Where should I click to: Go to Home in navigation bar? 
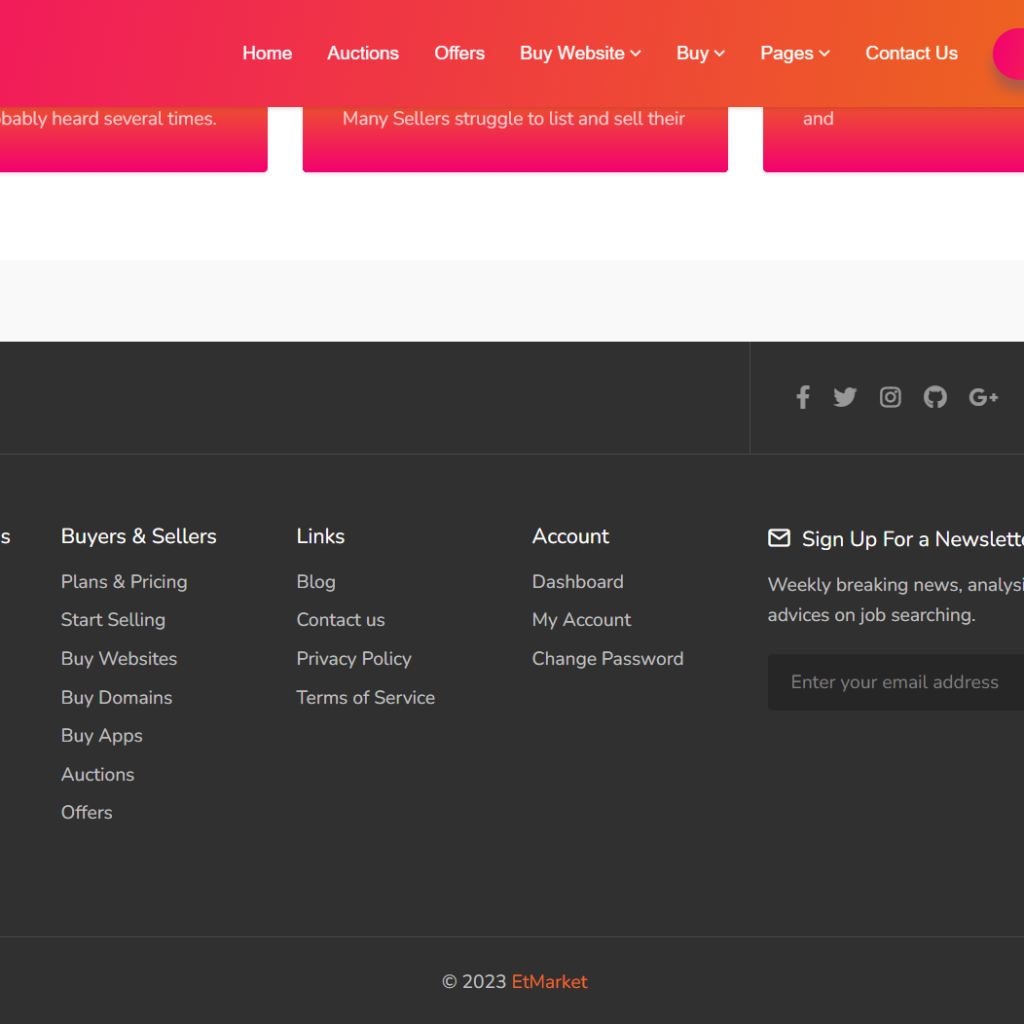[267, 53]
